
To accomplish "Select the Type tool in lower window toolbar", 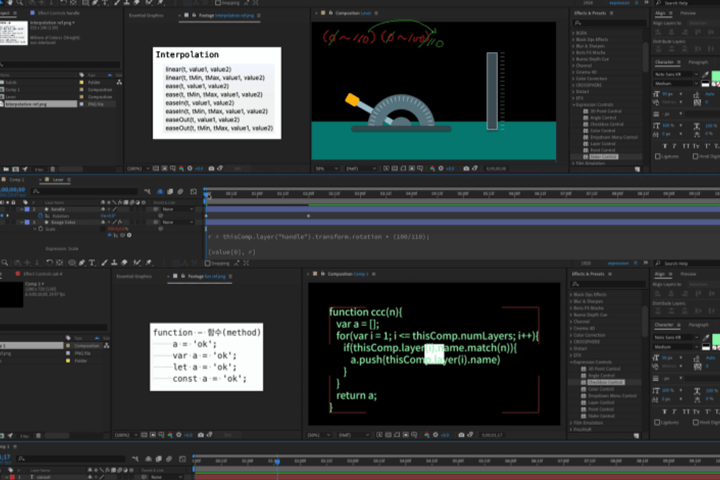I will point(92,263).
